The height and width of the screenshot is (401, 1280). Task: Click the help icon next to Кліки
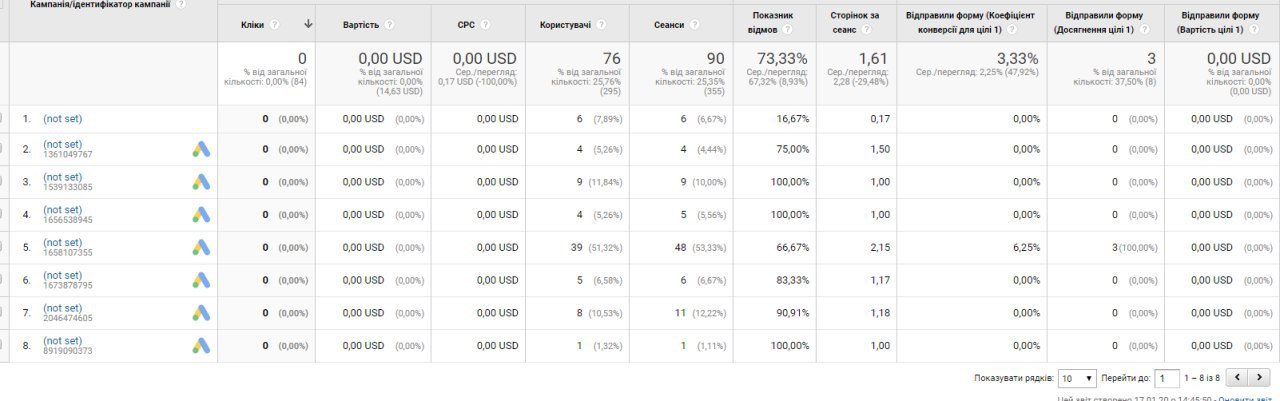(x=275, y=24)
